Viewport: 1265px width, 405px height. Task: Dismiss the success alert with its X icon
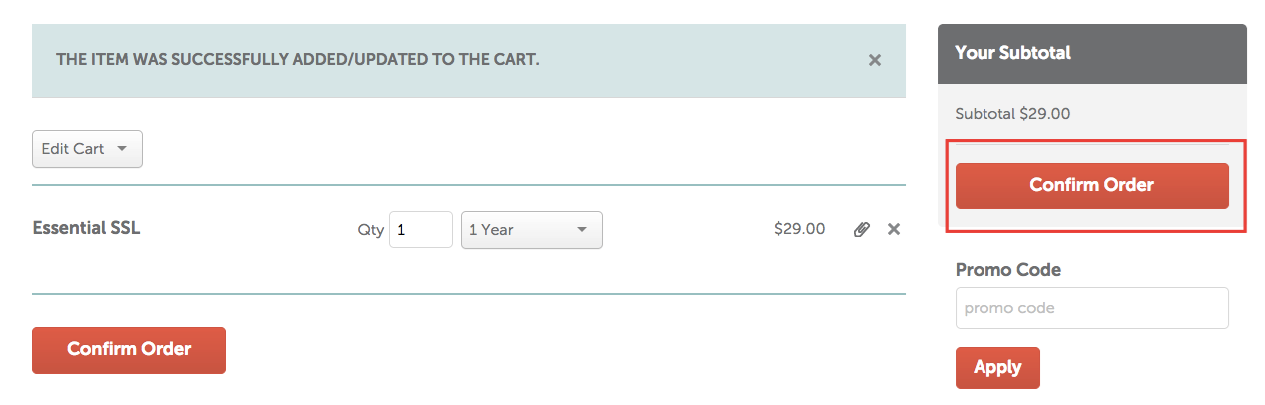pyautogui.click(x=874, y=60)
